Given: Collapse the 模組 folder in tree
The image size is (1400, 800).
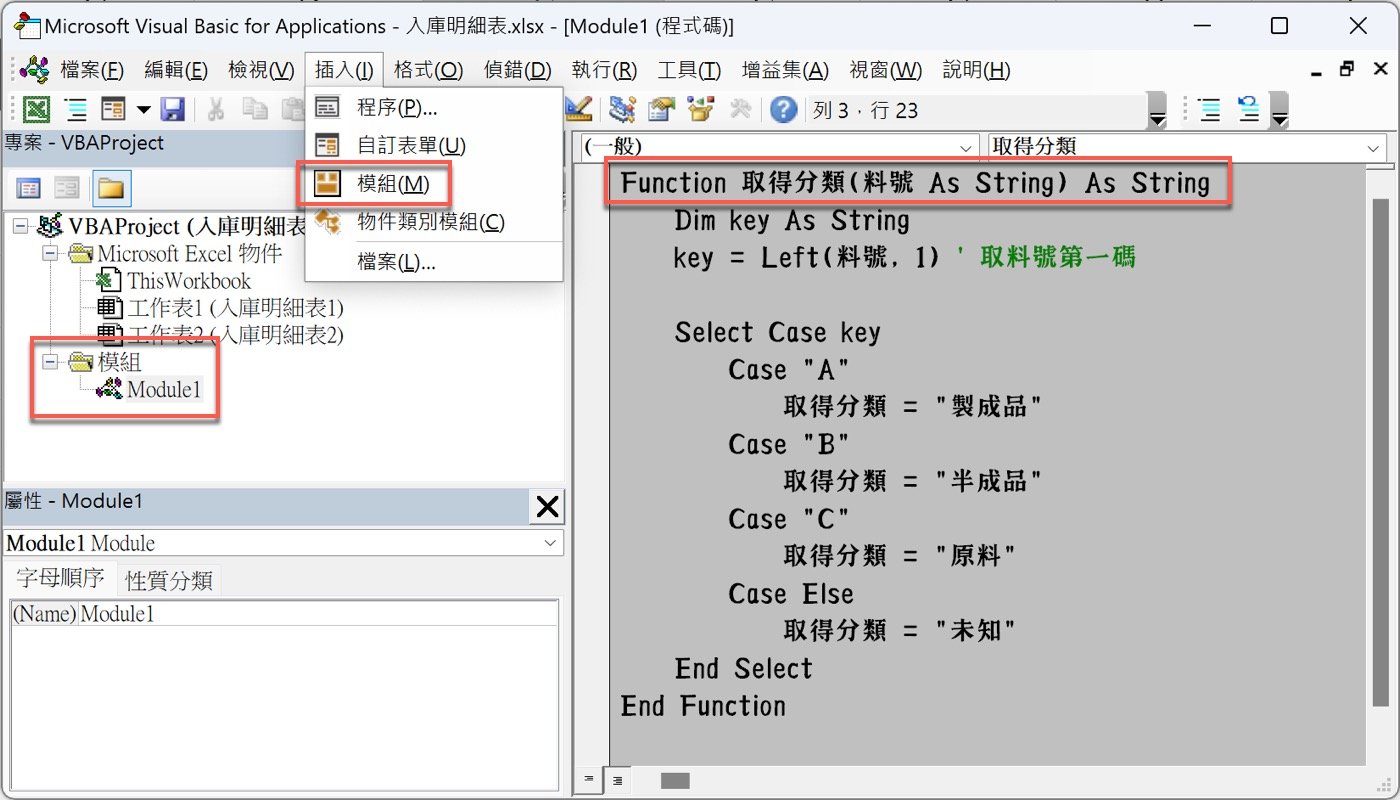Looking at the screenshot, I should pos(49,362).
